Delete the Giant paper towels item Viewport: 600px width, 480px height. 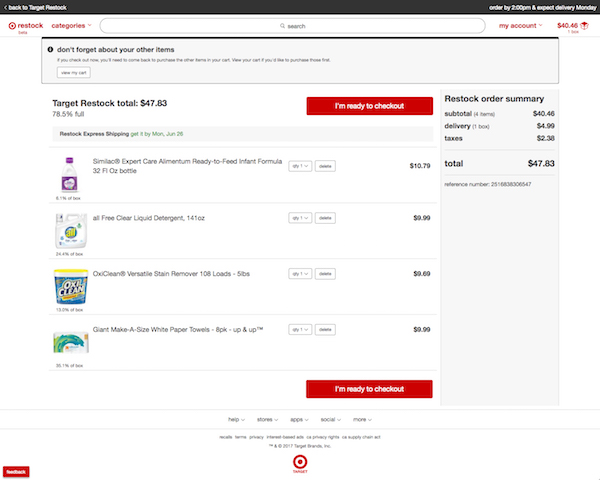coord(325,330)
